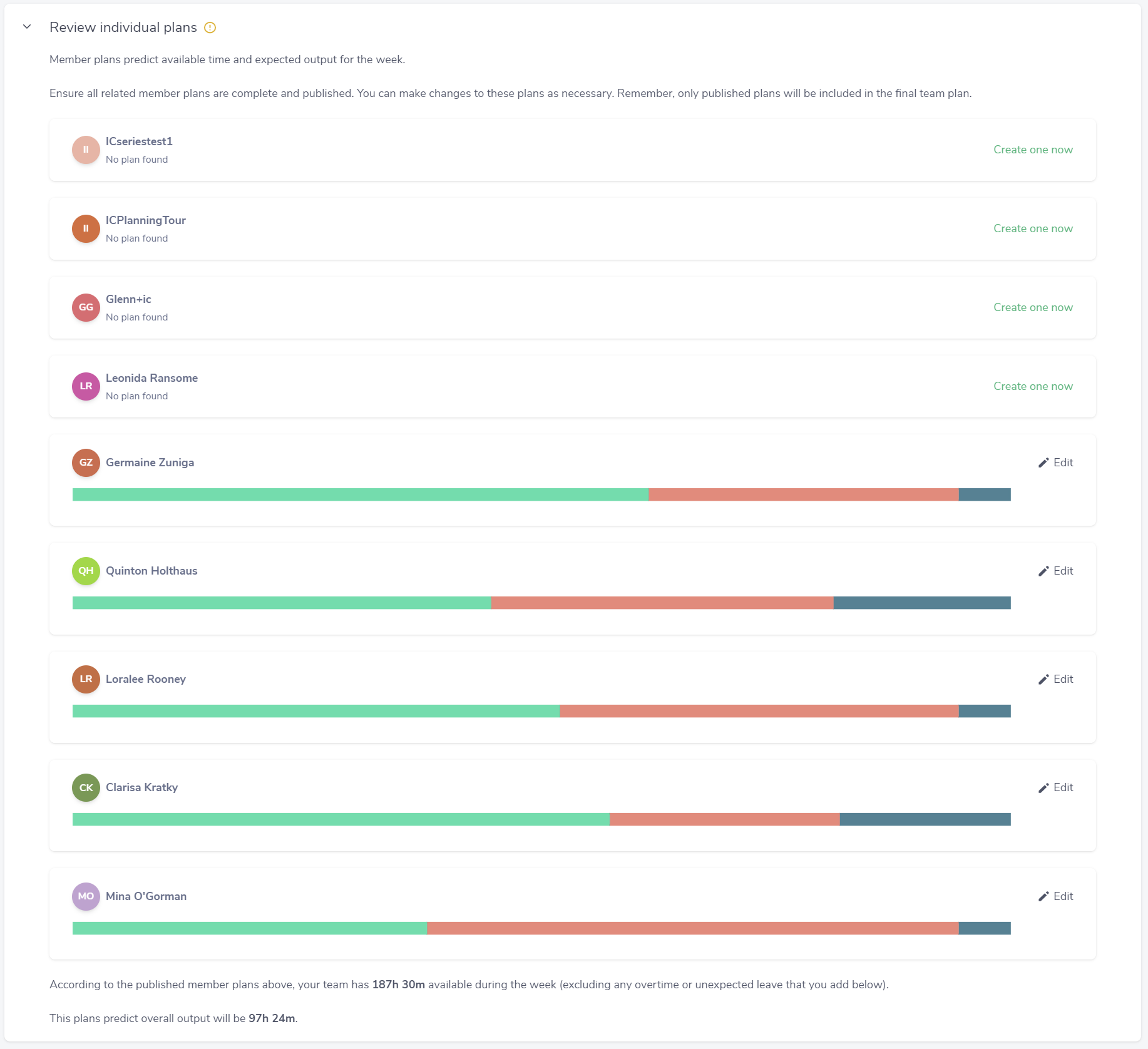Edit Quinton Holthaus's plan
The image size is (1148, 1049).
point(1056,571)
